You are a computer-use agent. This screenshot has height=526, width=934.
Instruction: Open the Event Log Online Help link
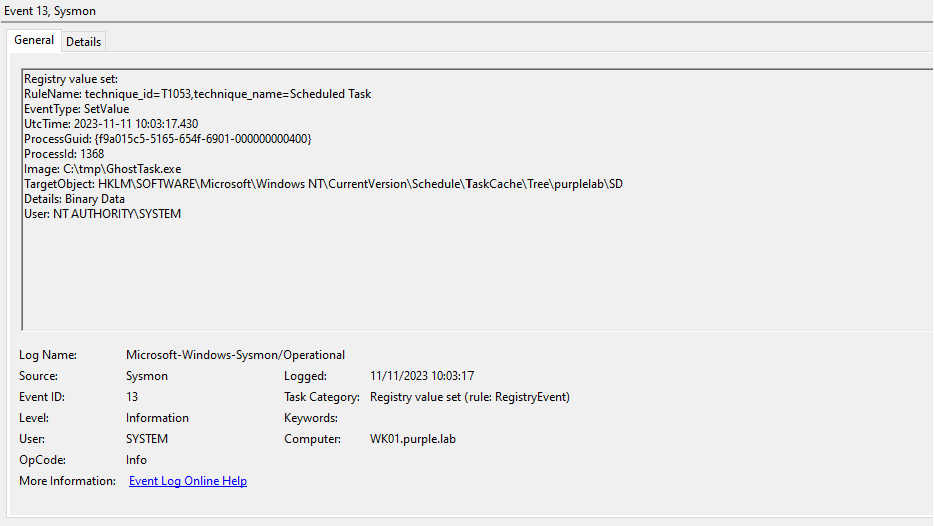188,481
